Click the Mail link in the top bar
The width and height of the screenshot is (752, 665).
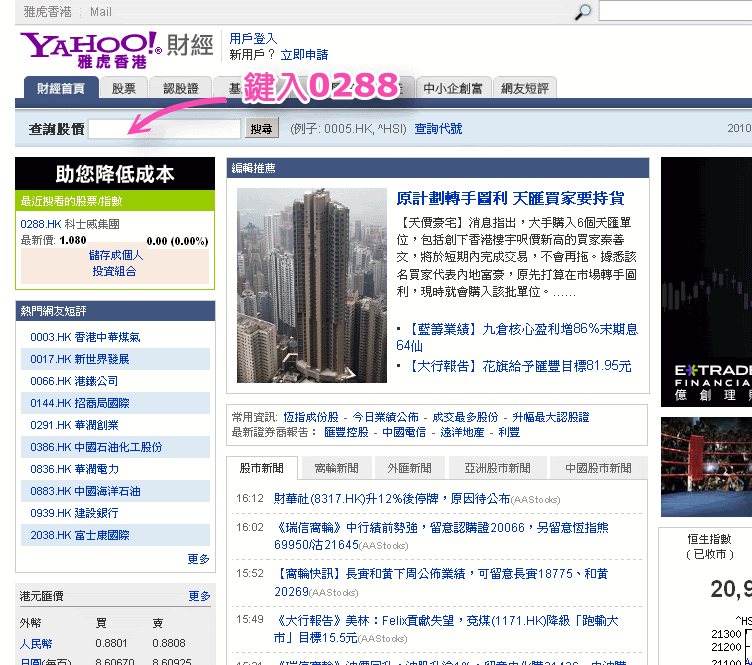pos(100,12)
